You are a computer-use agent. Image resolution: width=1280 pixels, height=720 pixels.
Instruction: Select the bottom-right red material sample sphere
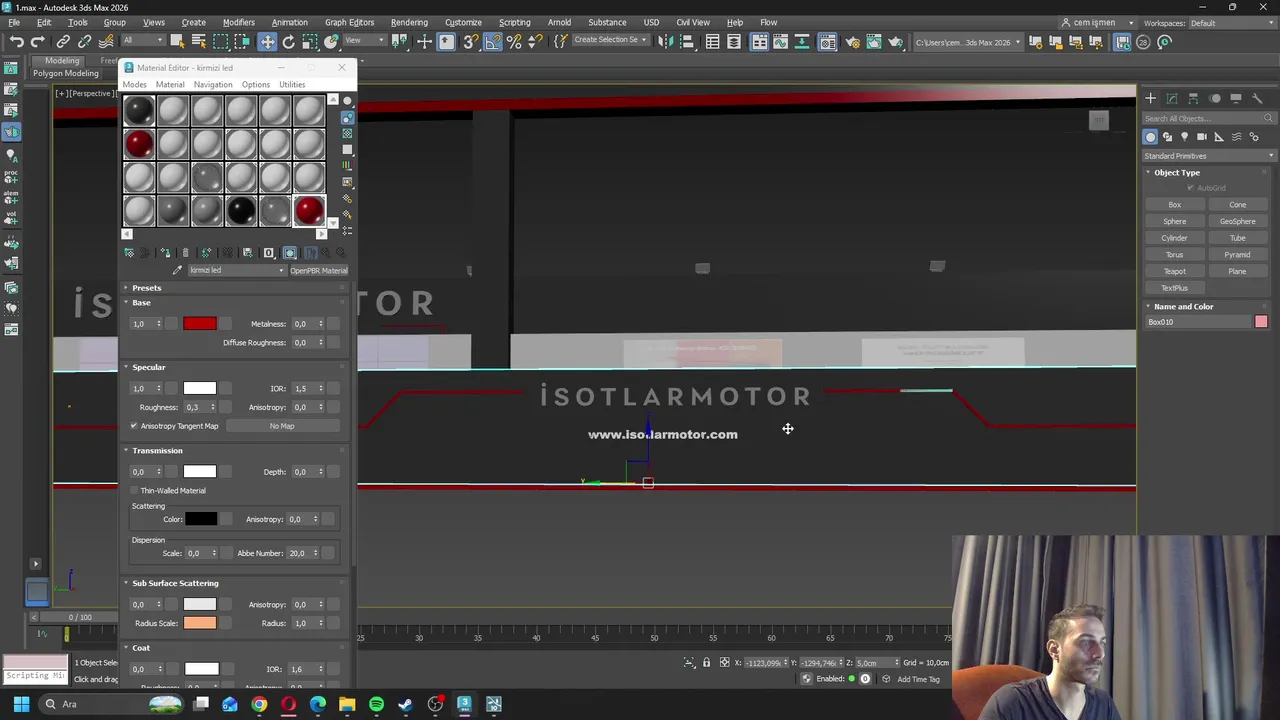[309, 210]
